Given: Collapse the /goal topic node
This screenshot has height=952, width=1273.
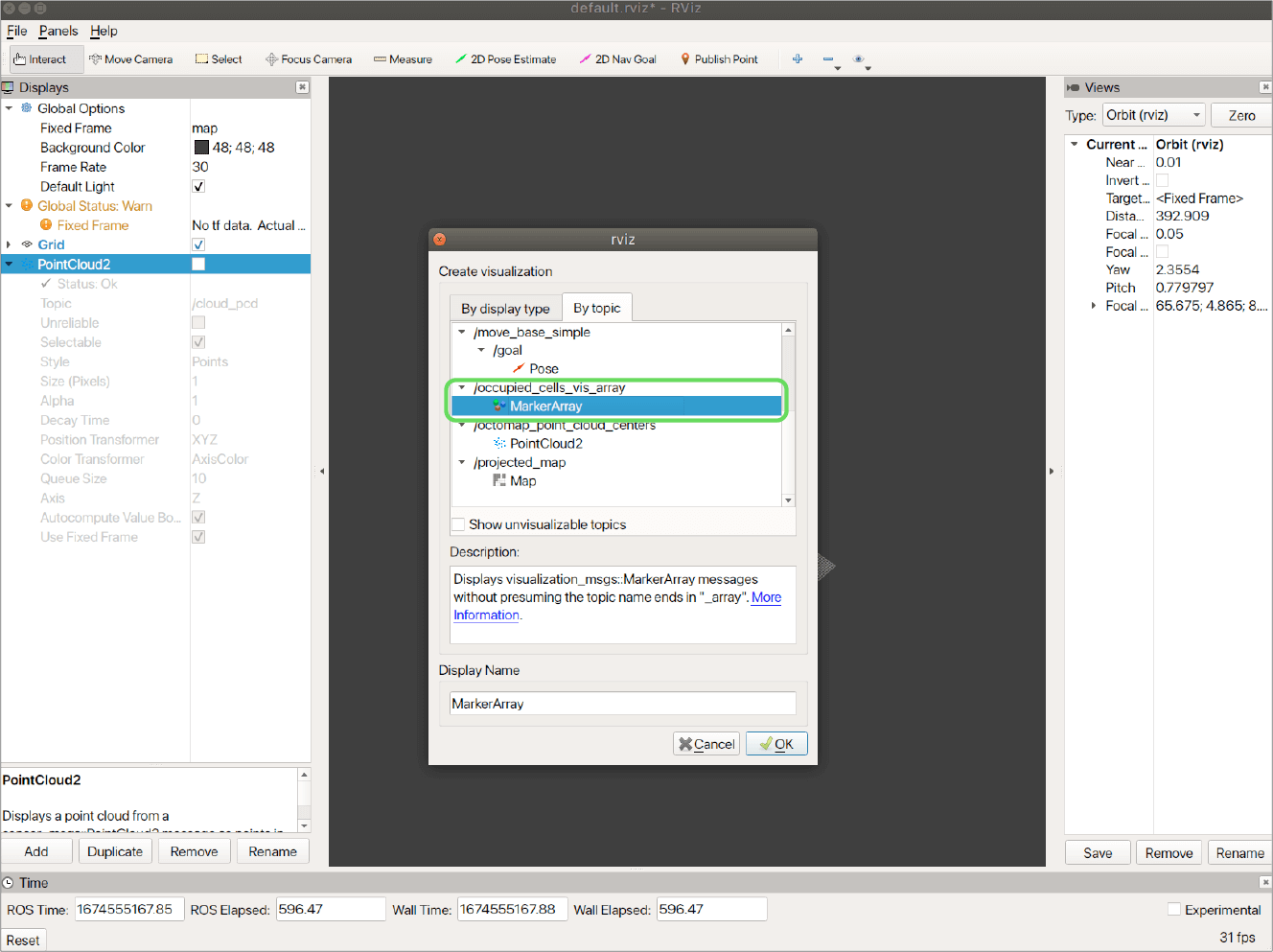Looking at the screenshot, I should (481, 350).
